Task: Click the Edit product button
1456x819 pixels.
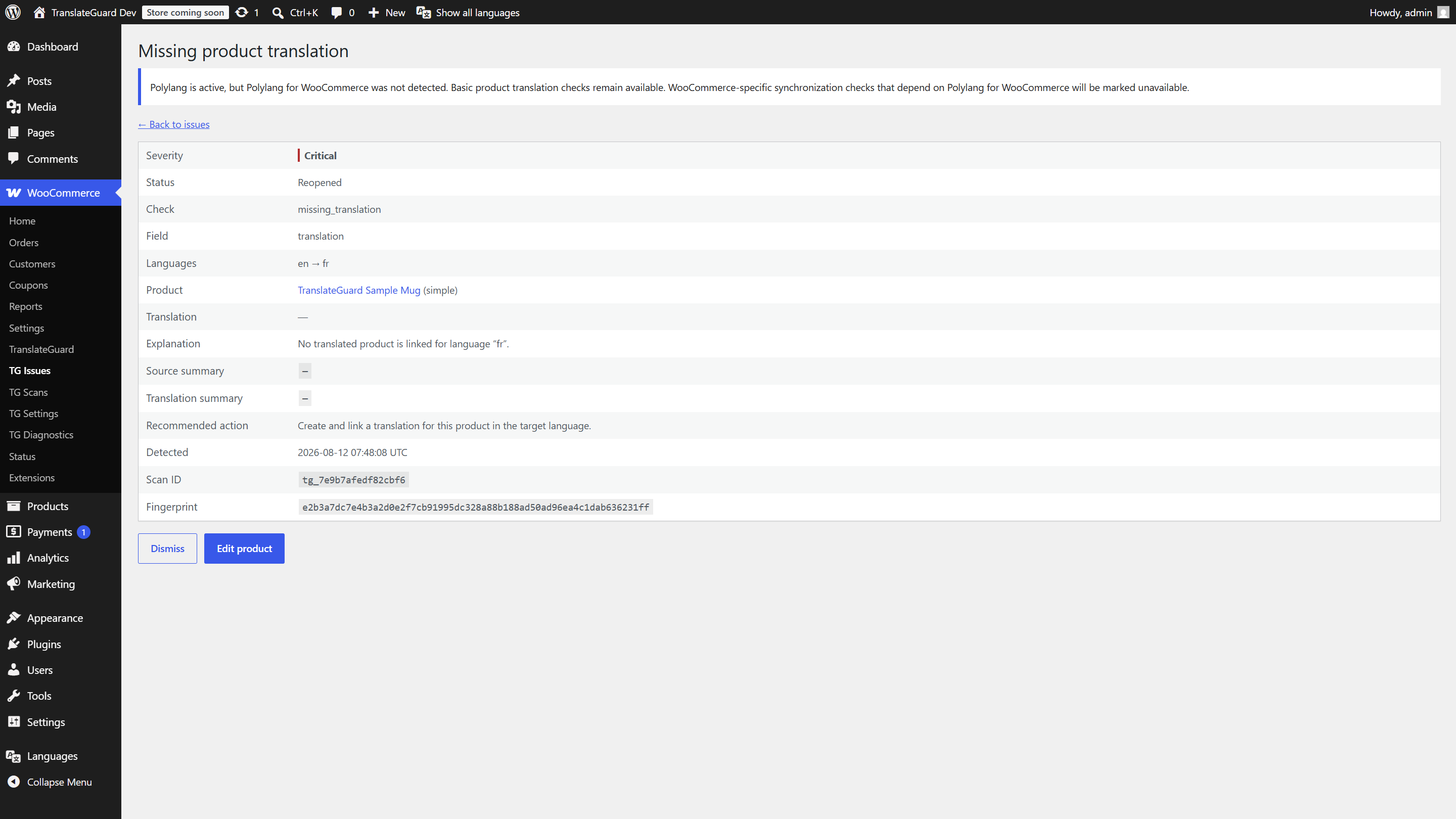Action: [x=244, y=548]
